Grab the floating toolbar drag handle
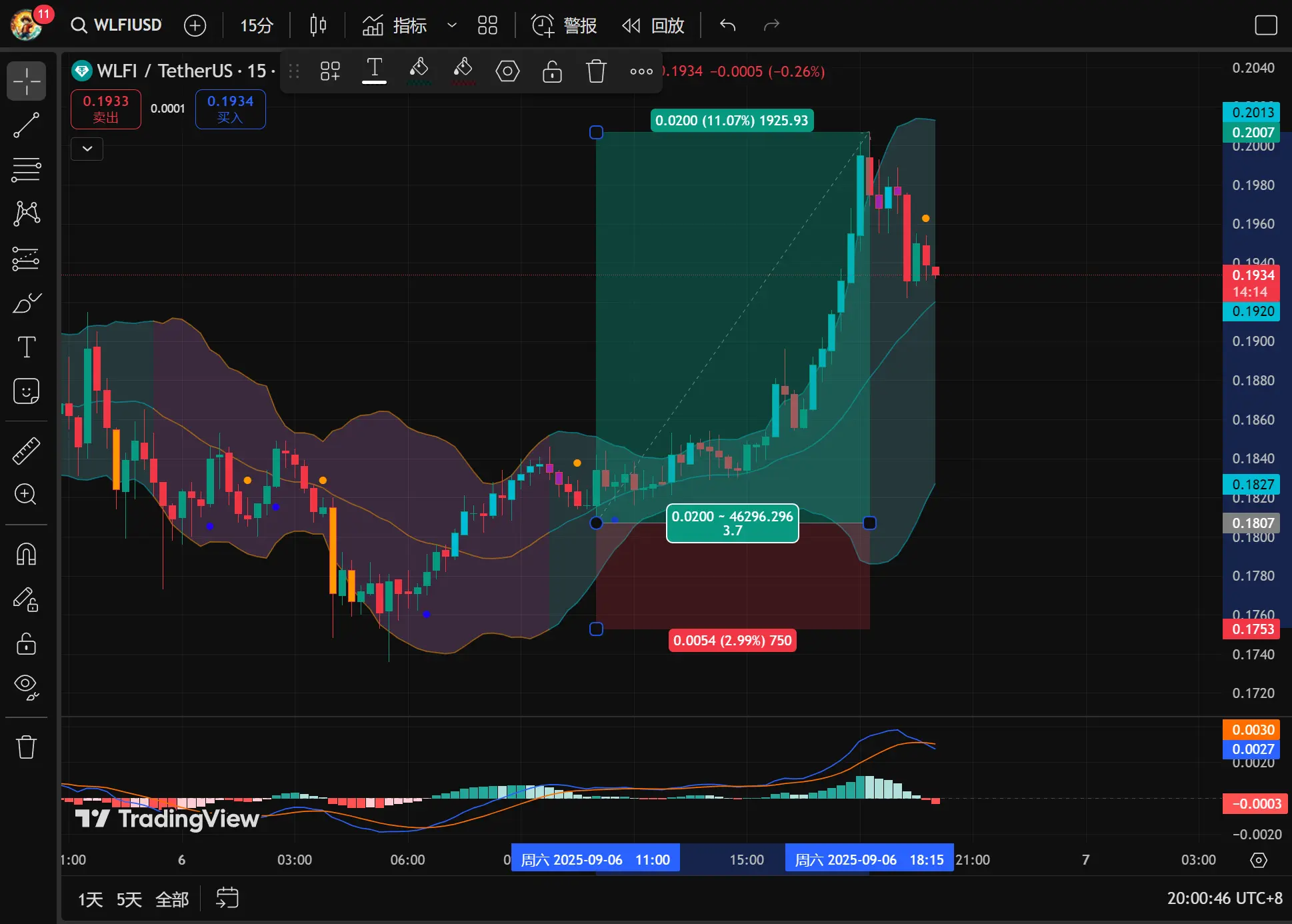Screen dimensions: 1292x924 (294, 71)
